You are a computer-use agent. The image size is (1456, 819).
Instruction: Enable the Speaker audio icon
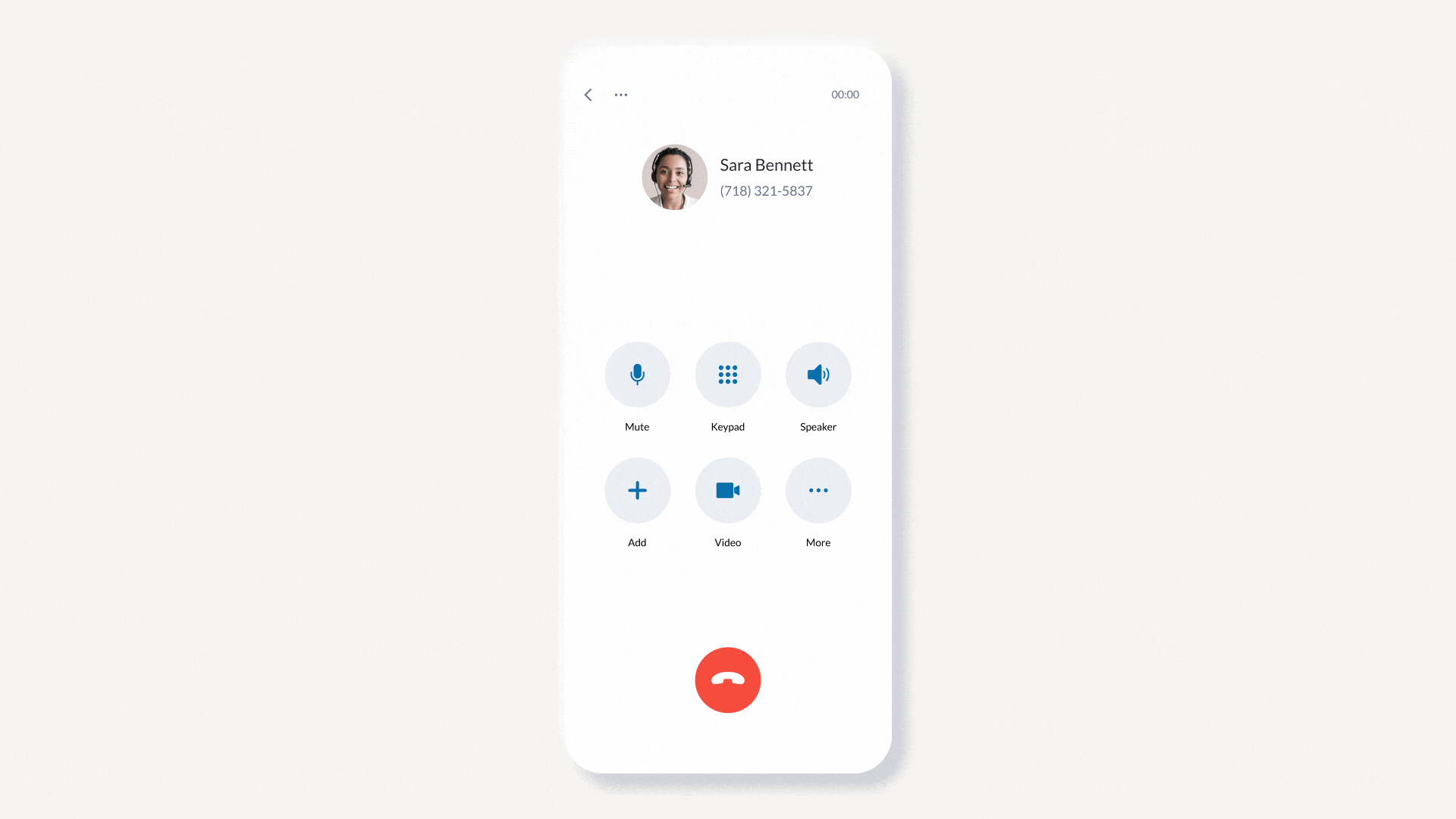pos(818,374)
